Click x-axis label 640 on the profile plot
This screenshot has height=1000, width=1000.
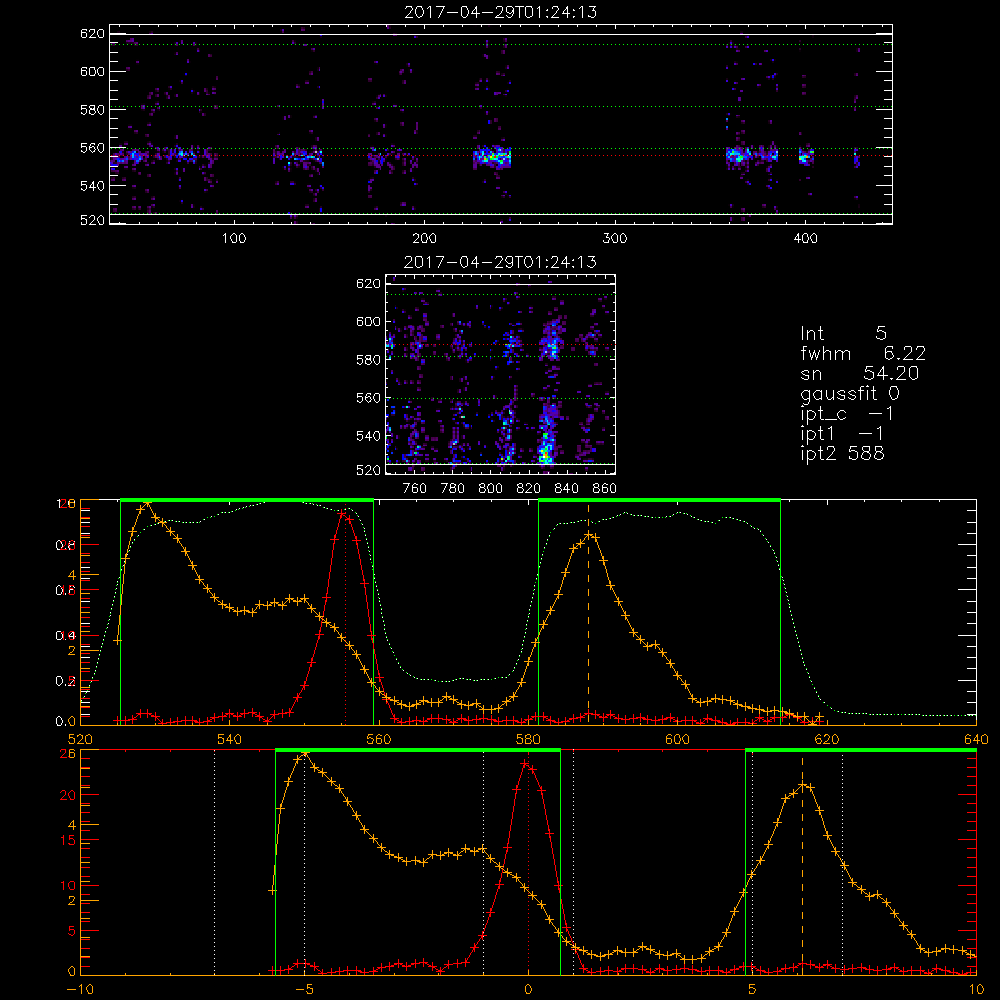(x=976, y=739)
